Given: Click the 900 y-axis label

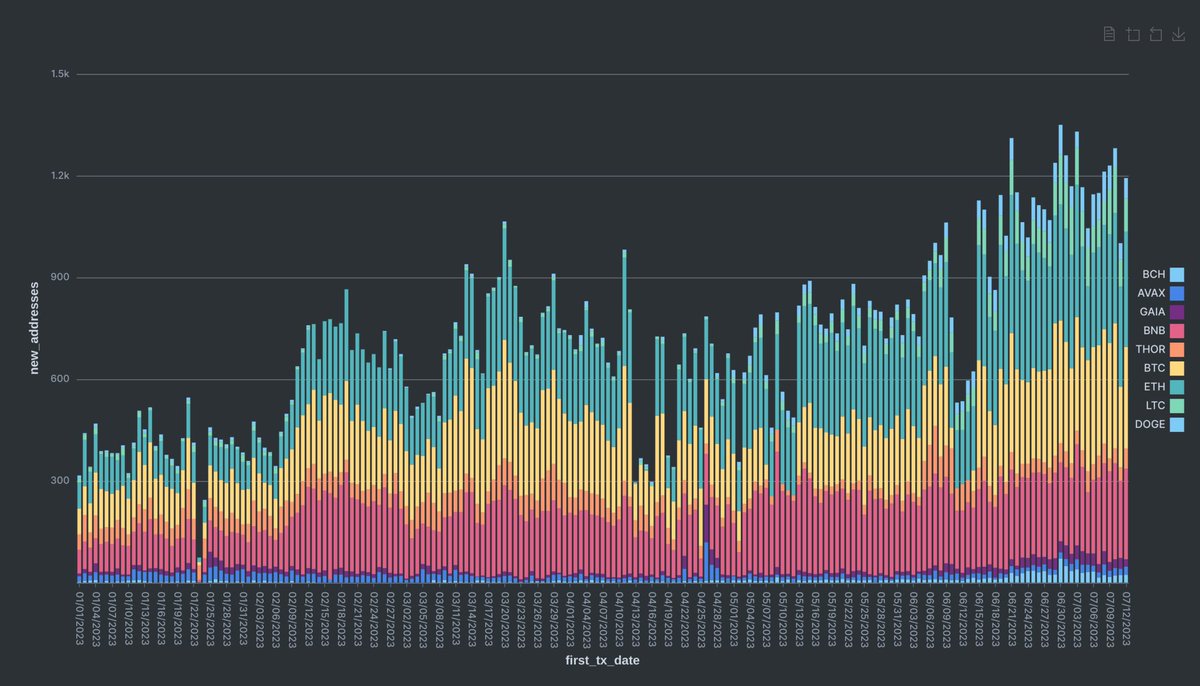Looking at the screenshot, I should [59, 278].
